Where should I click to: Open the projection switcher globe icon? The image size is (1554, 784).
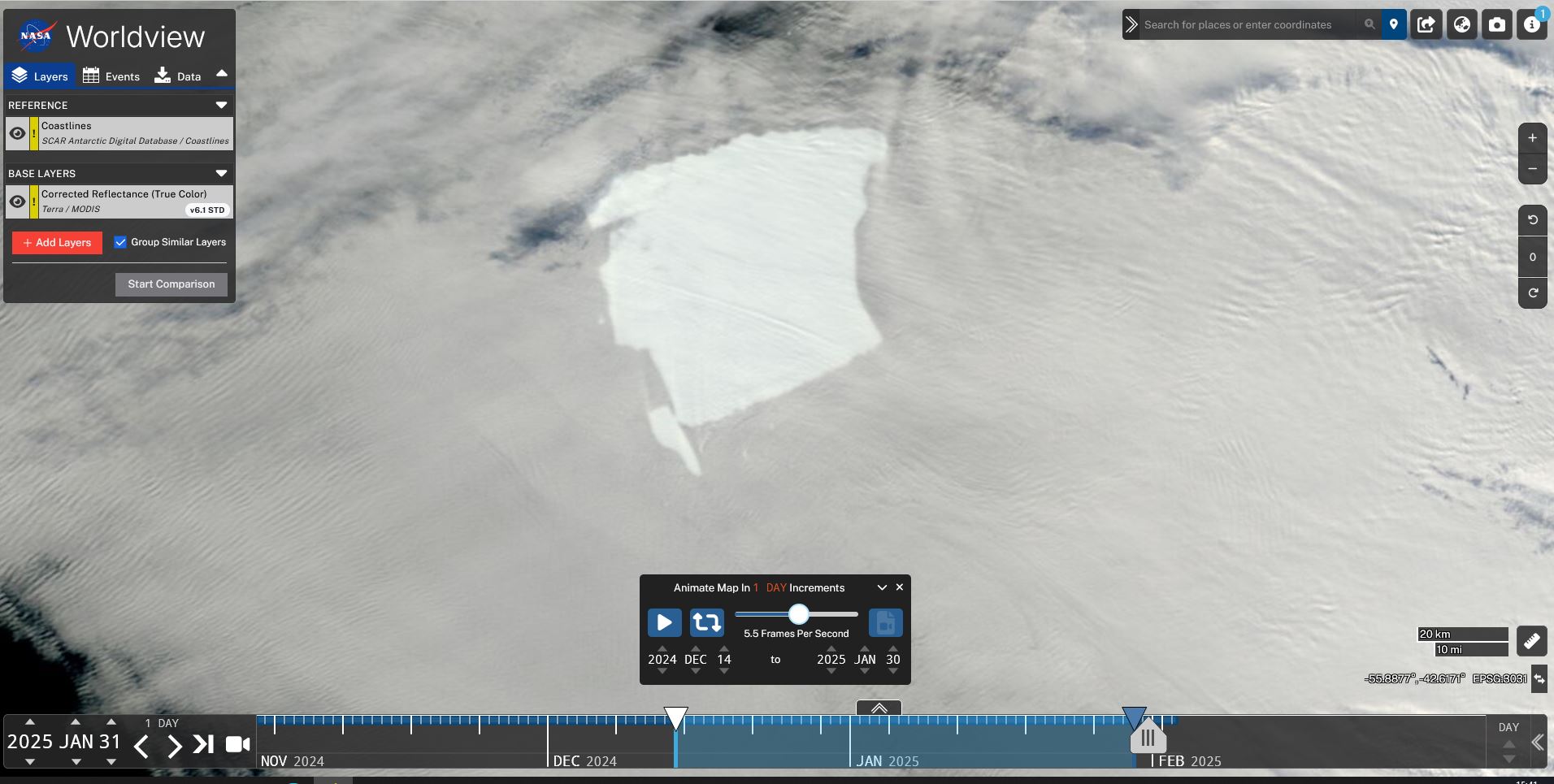[1463, 24]
